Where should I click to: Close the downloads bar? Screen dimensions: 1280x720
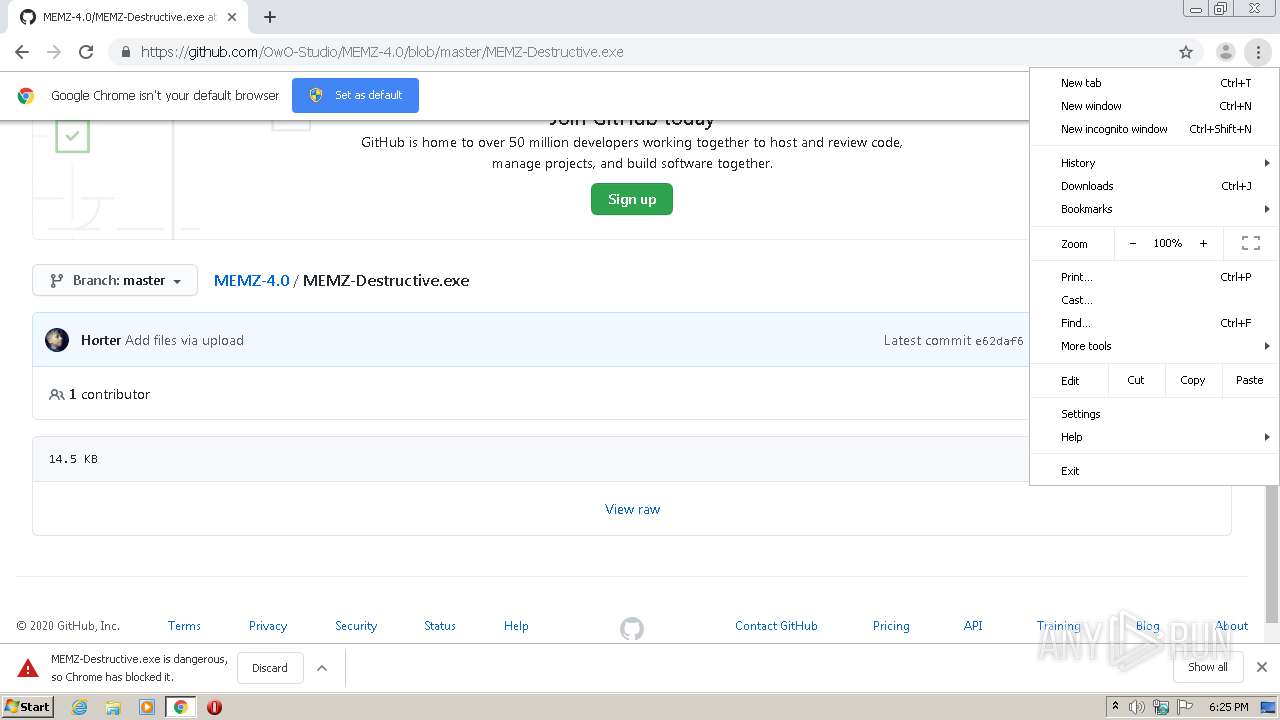click(x=1261, y=667)
